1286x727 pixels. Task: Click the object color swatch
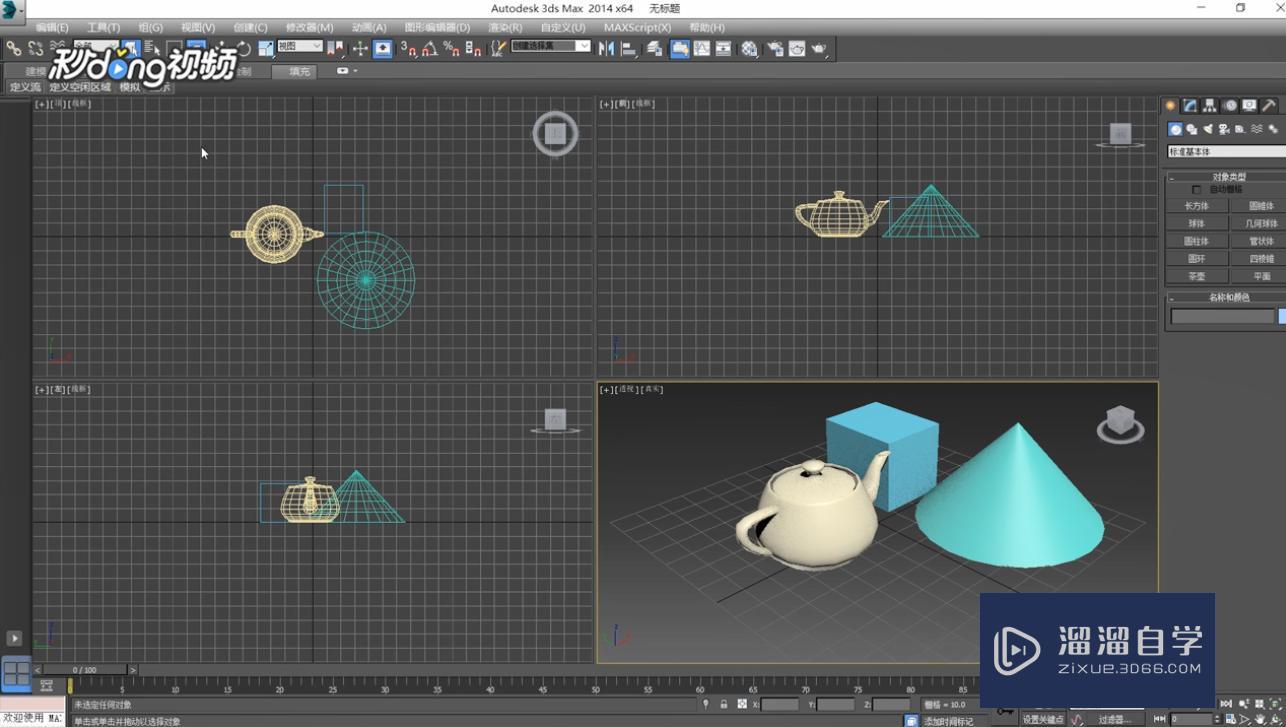tap(1282, 316)
